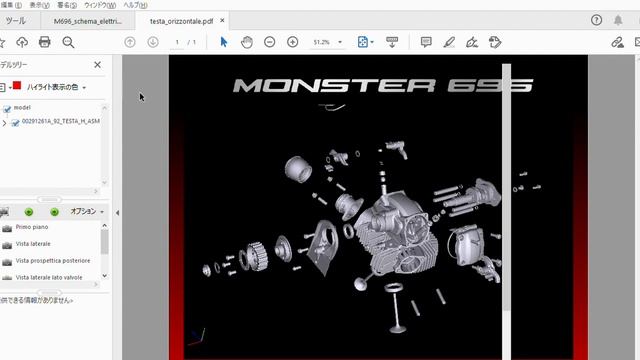The image size is (640, 360).
Task: Open help with the question mark icon
Action: [596, 20]
